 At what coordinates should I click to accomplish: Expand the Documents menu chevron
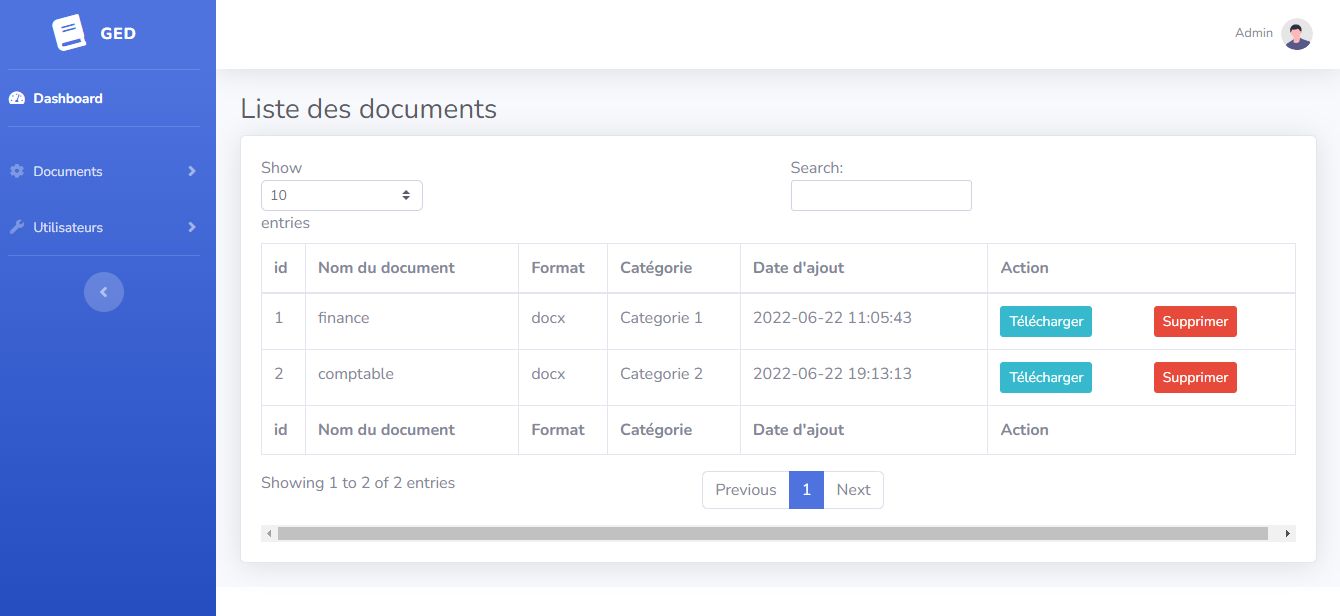192,171
